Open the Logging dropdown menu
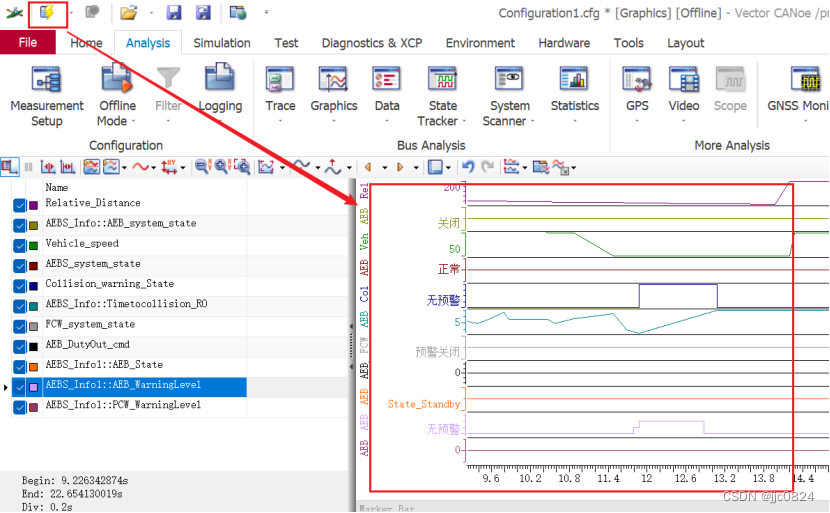Image resolution: width=830 pixels, height=513 pixels. (220, 122)
